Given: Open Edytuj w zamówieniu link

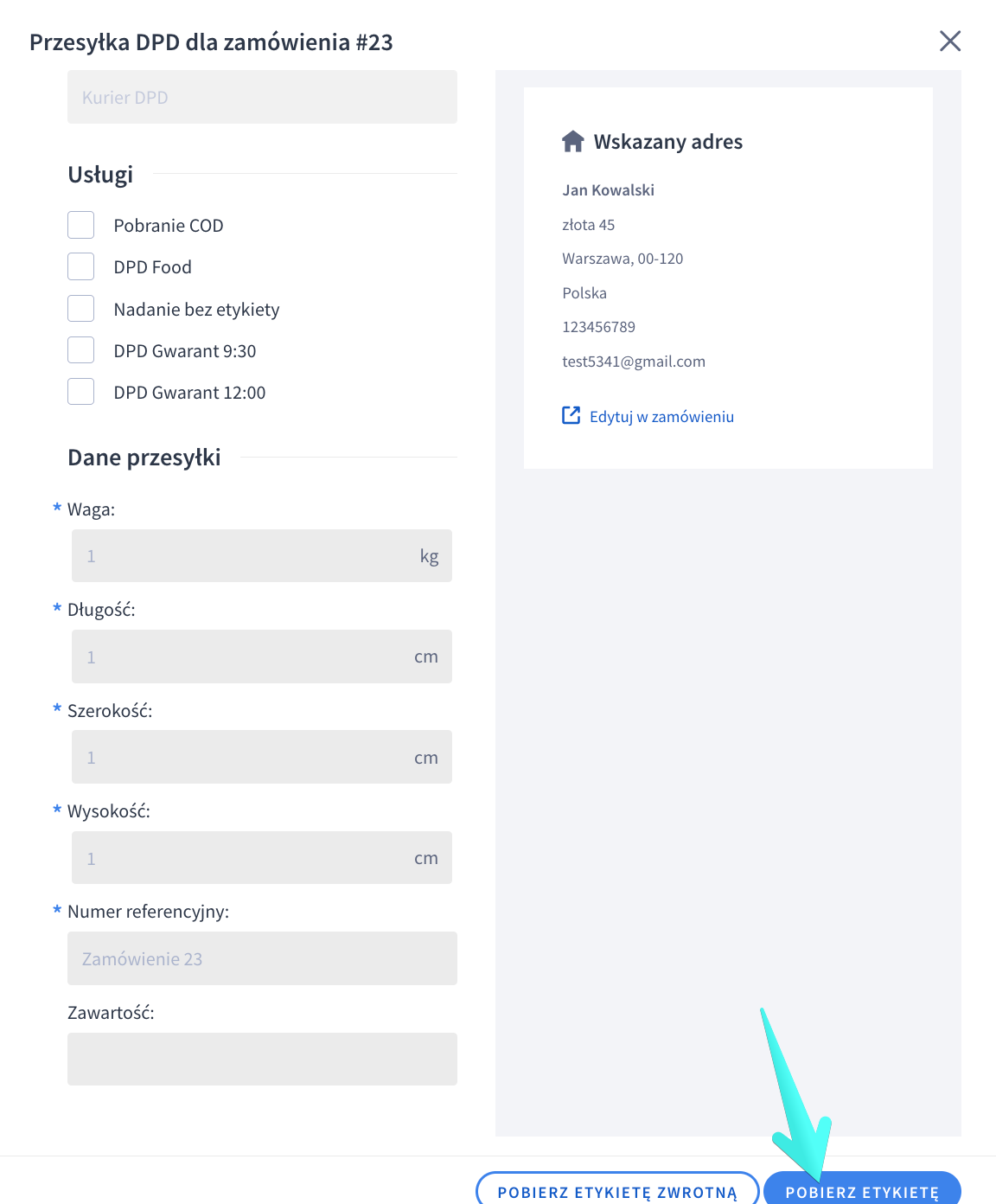Looking at the screenshot, I should click(661, 417).
